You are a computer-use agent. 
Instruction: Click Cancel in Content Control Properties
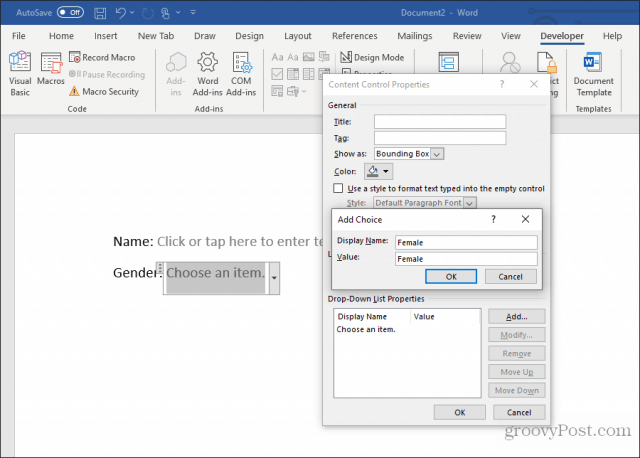point(519,412)
